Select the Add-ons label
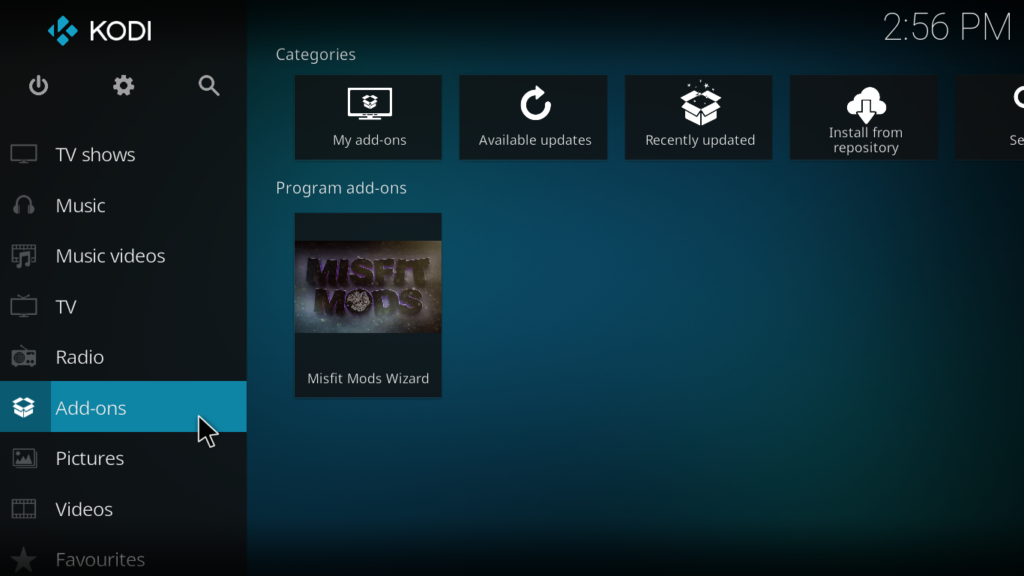 coord(91,408)
